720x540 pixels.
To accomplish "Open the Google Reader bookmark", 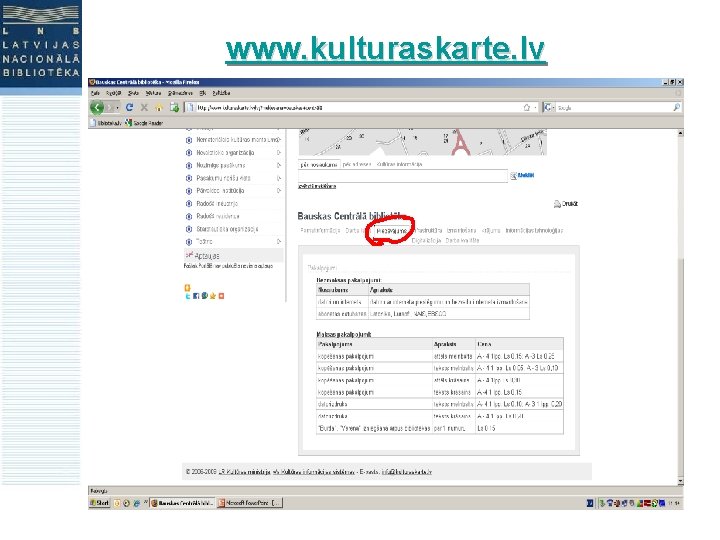I will (x=144, y=123).
